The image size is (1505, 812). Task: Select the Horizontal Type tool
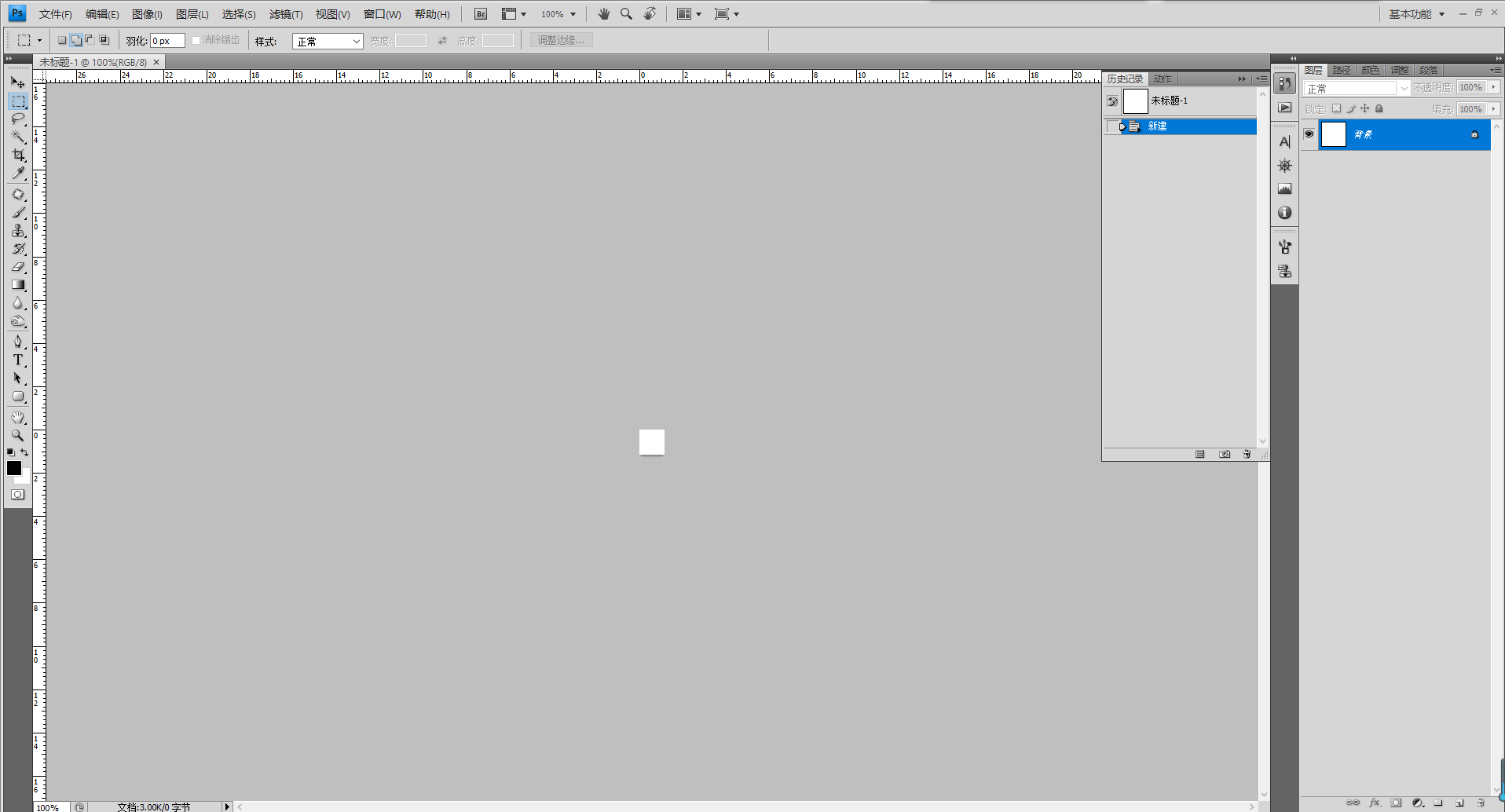coord(18,360)
